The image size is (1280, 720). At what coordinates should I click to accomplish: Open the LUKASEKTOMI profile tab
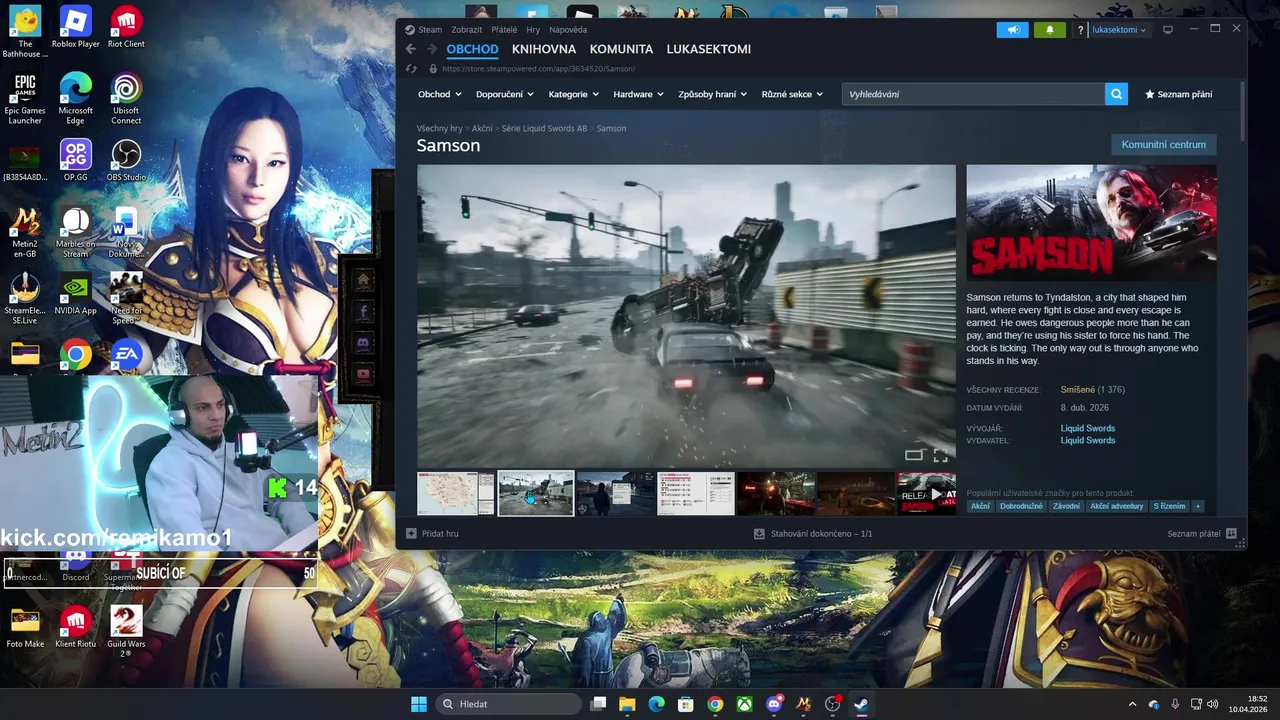[x=709, y=49]
